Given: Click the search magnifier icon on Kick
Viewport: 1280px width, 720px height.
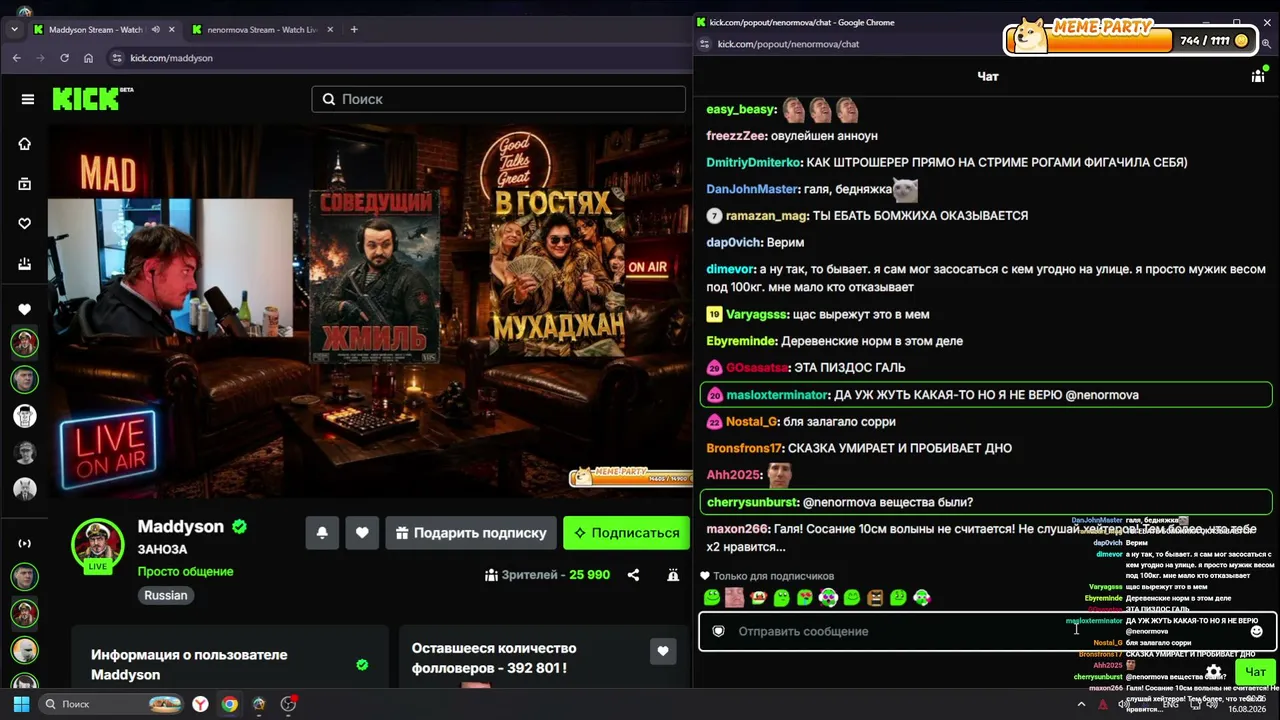Looking at the screenshot, I should click(329, 99).
